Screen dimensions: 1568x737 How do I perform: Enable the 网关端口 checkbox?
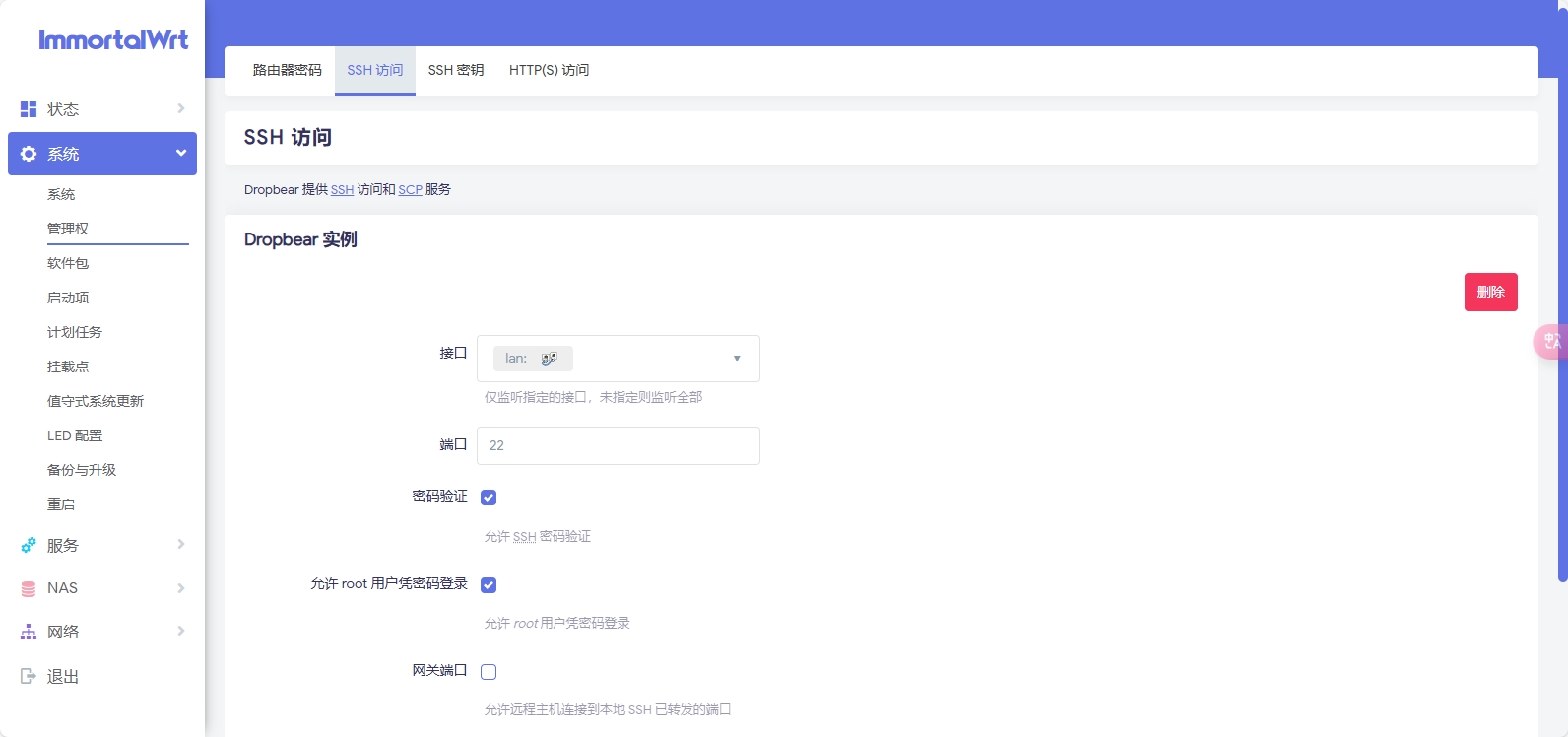(489, 672)
